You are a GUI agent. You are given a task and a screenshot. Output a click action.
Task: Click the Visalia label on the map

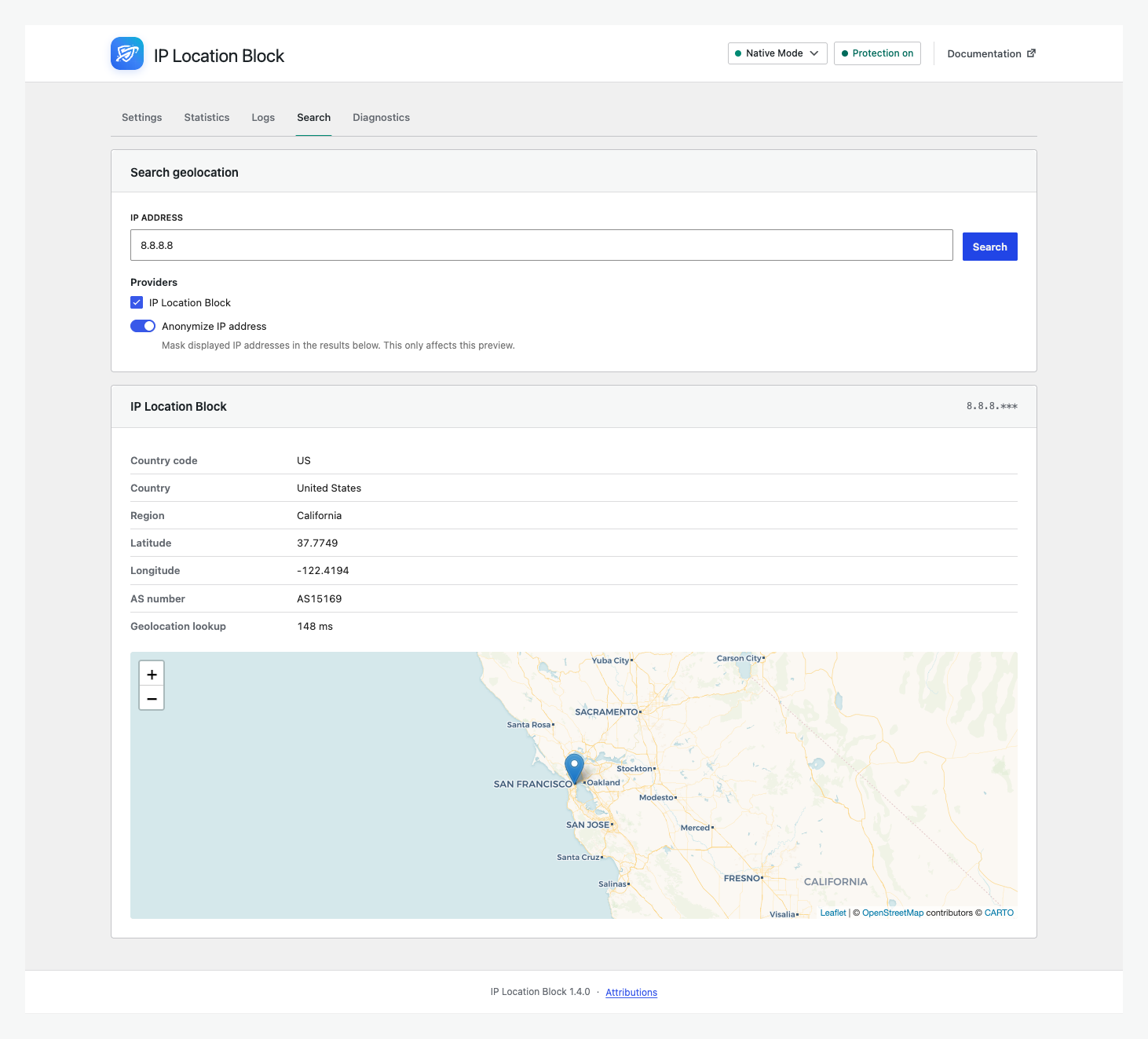click(x=782, y=914)
